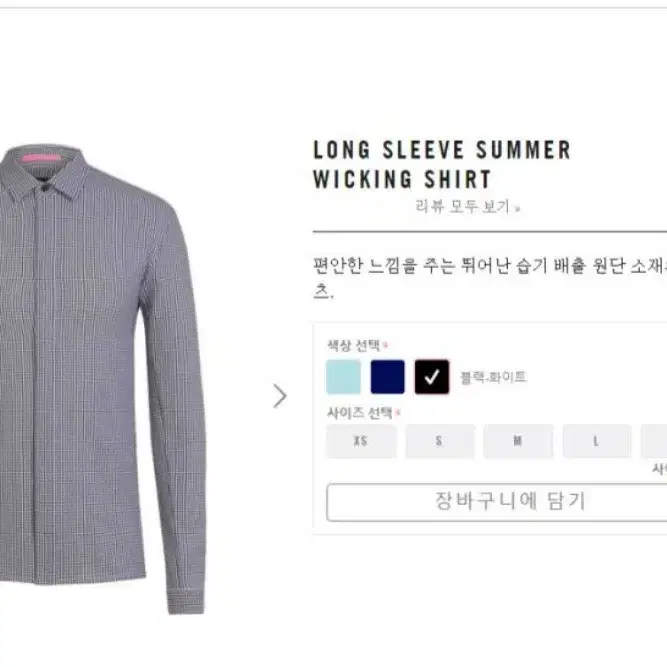Viewport: 667px width, 667px height.
Task: Click the 색상 선택 label
Action: pyautogui.click(x=353, y=345)
